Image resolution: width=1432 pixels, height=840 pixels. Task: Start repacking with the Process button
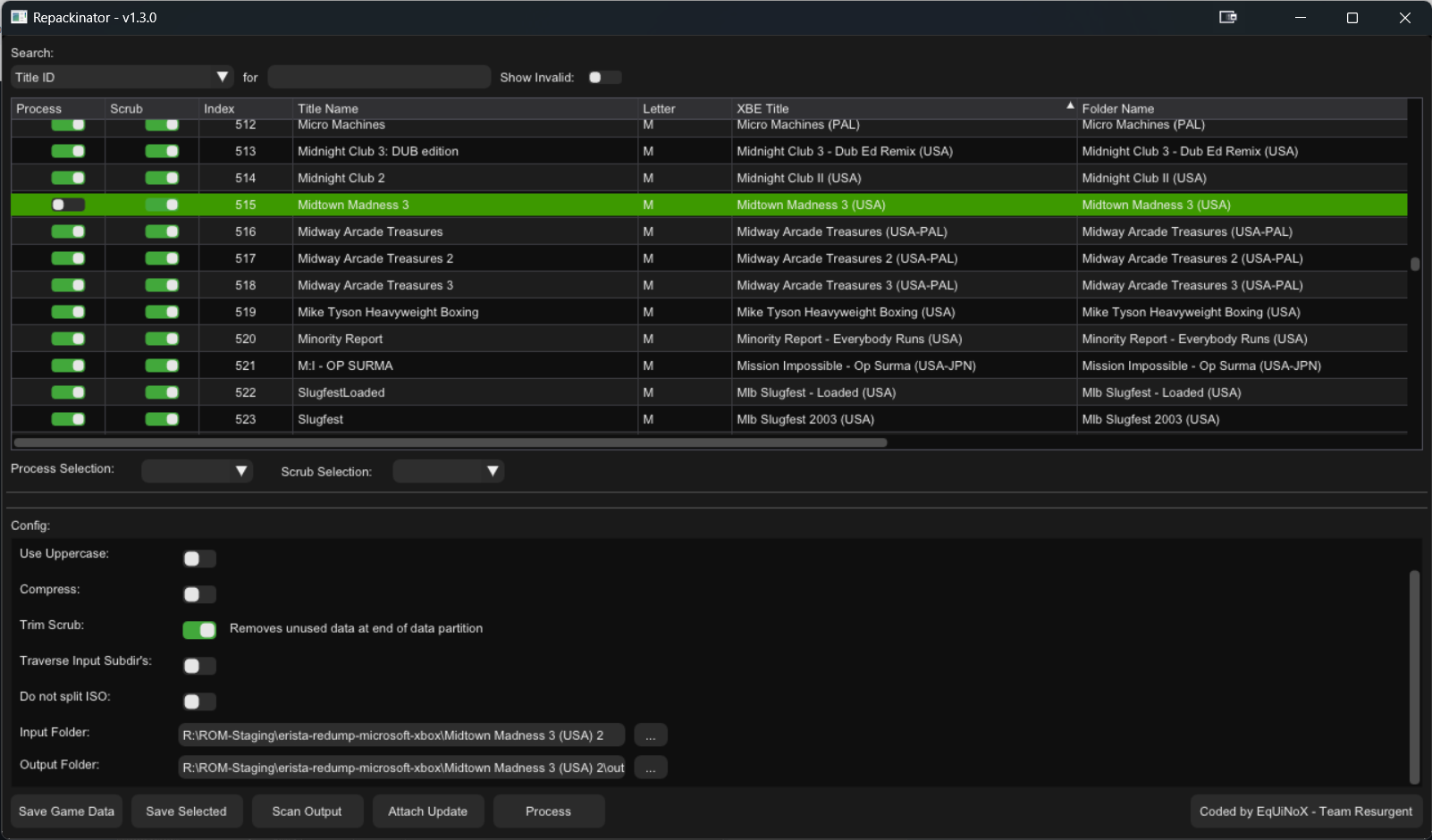point(548,811)
